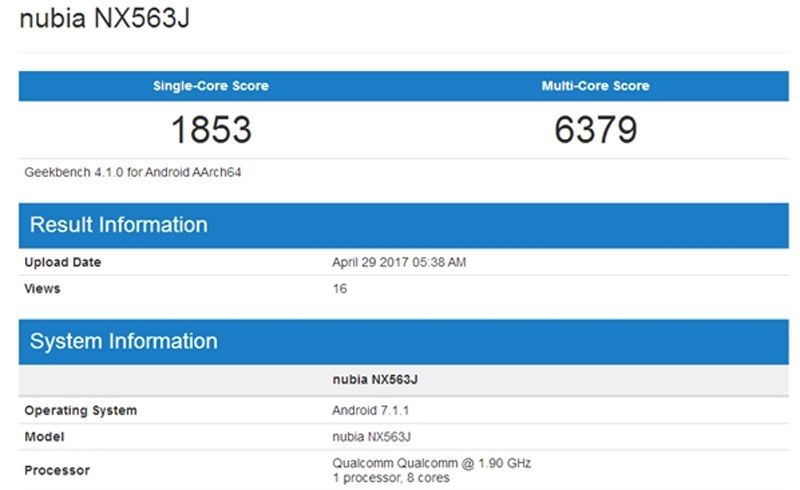This screenshot has height=490, width=800.
Task: Click the views count 16
Action: click(x=339, y=289)
